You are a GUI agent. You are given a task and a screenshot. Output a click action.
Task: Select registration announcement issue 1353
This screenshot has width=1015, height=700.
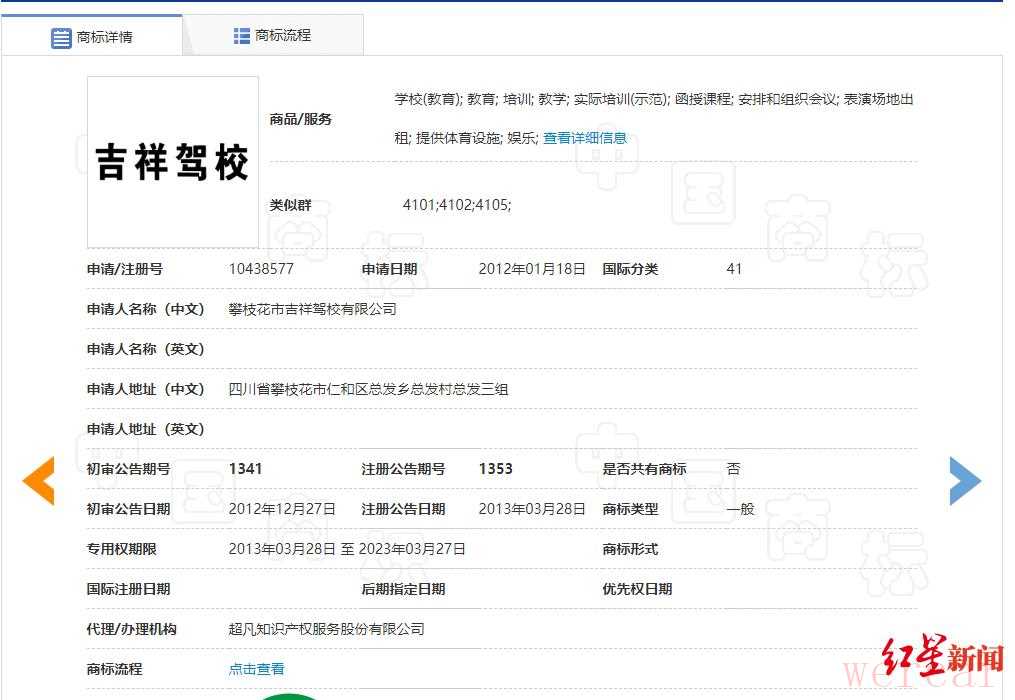pyautogui.click(x=495, y=469)
